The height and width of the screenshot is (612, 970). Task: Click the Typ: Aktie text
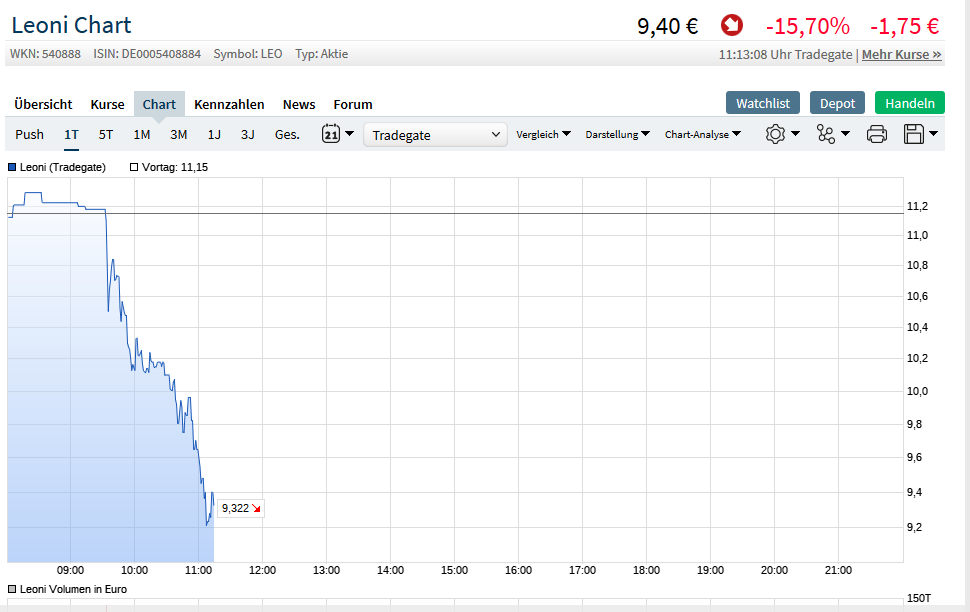322,54
